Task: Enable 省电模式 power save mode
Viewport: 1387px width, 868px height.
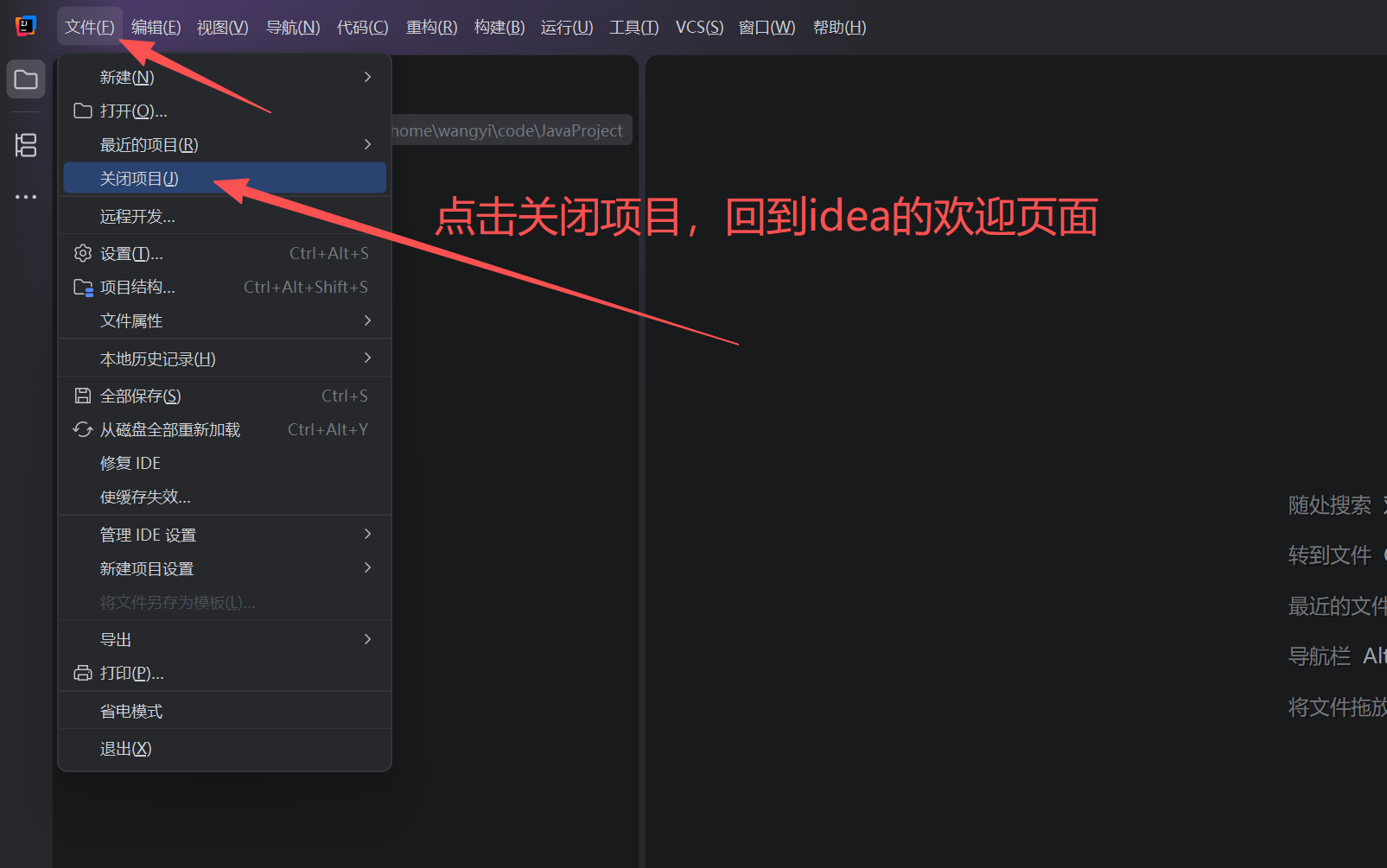Action: [x=131, y=710]
